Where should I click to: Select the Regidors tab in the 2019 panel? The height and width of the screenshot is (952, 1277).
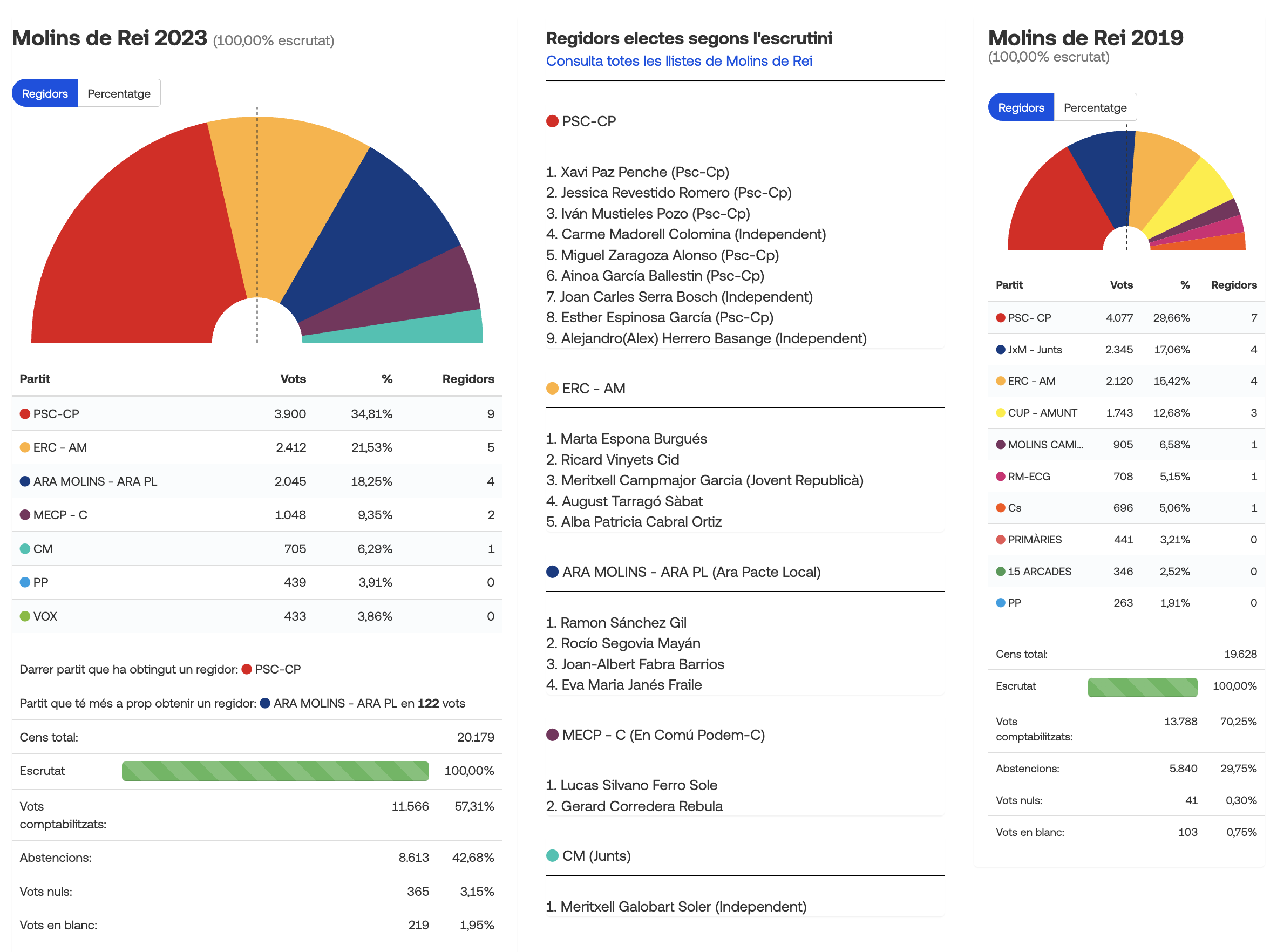pyautogui.click(x=1021, y=107)
